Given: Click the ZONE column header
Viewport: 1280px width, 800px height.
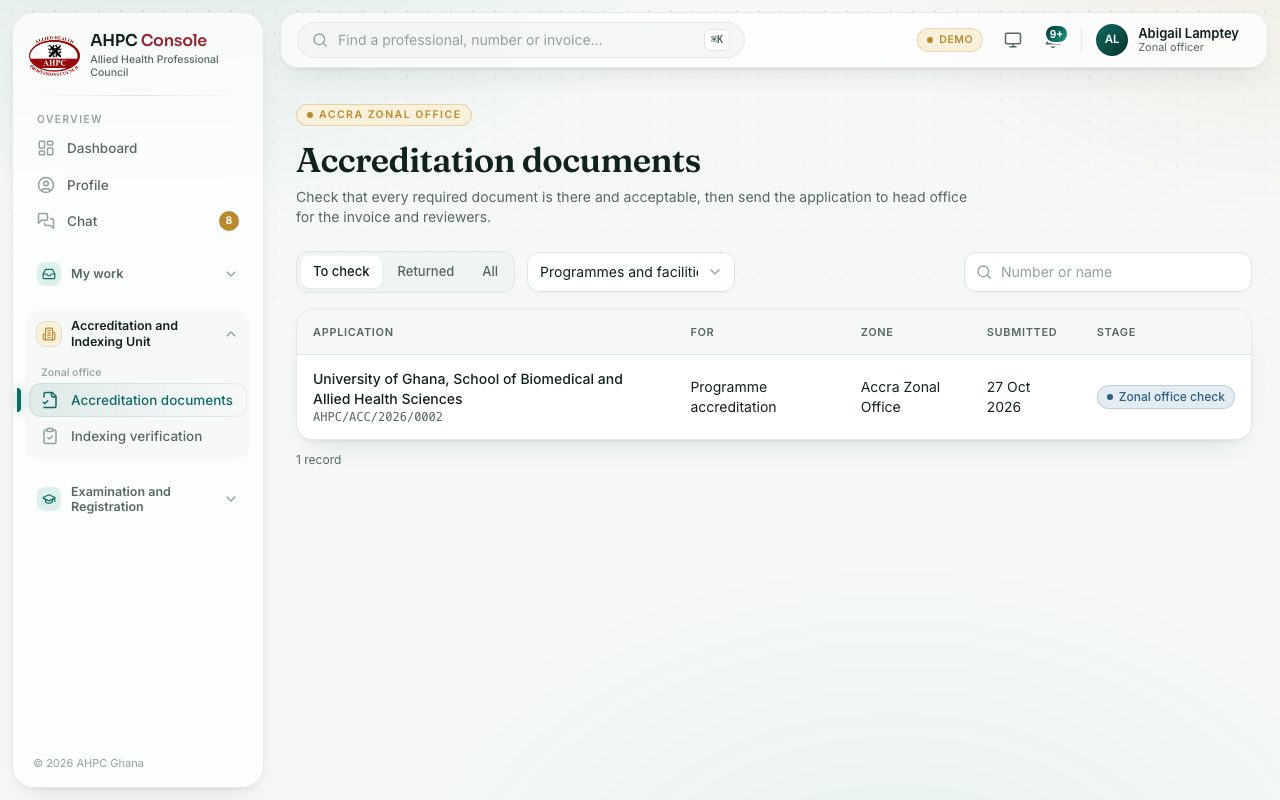Looking at the screenshot, I should point(877,332).
